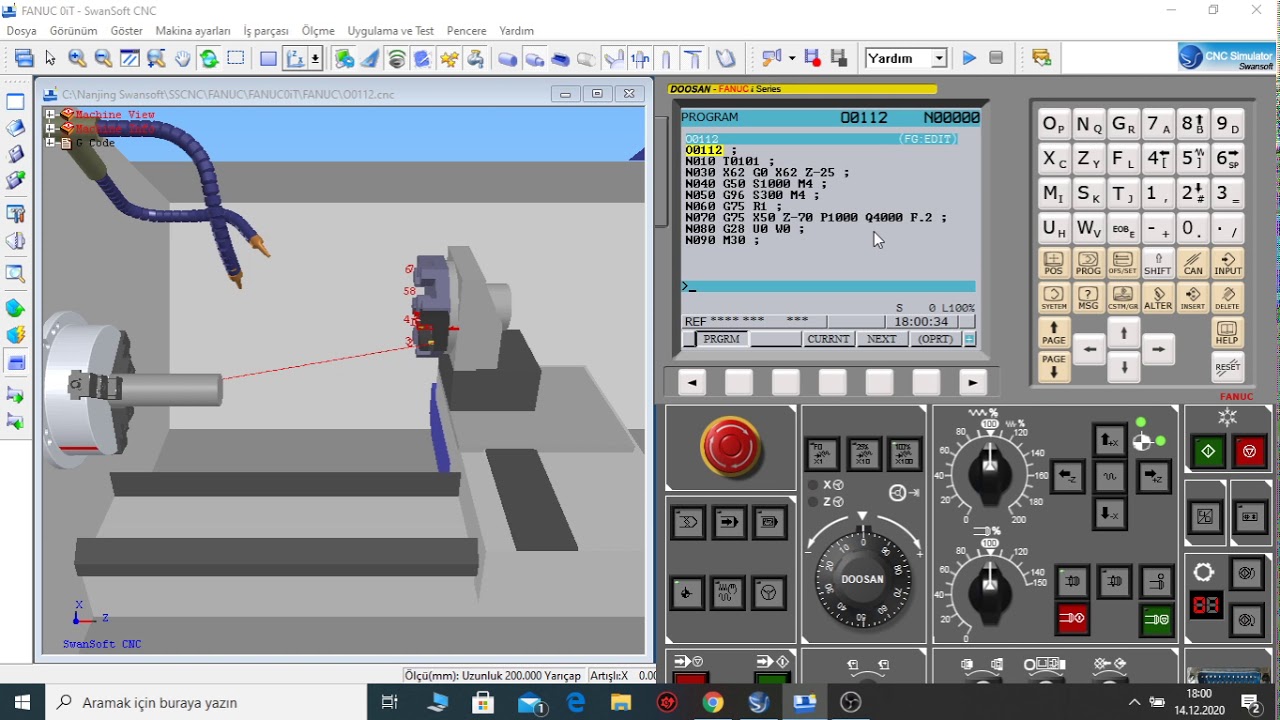Jog the axis with +X button
The image size is (1280, 720).
click(1110, 439)
